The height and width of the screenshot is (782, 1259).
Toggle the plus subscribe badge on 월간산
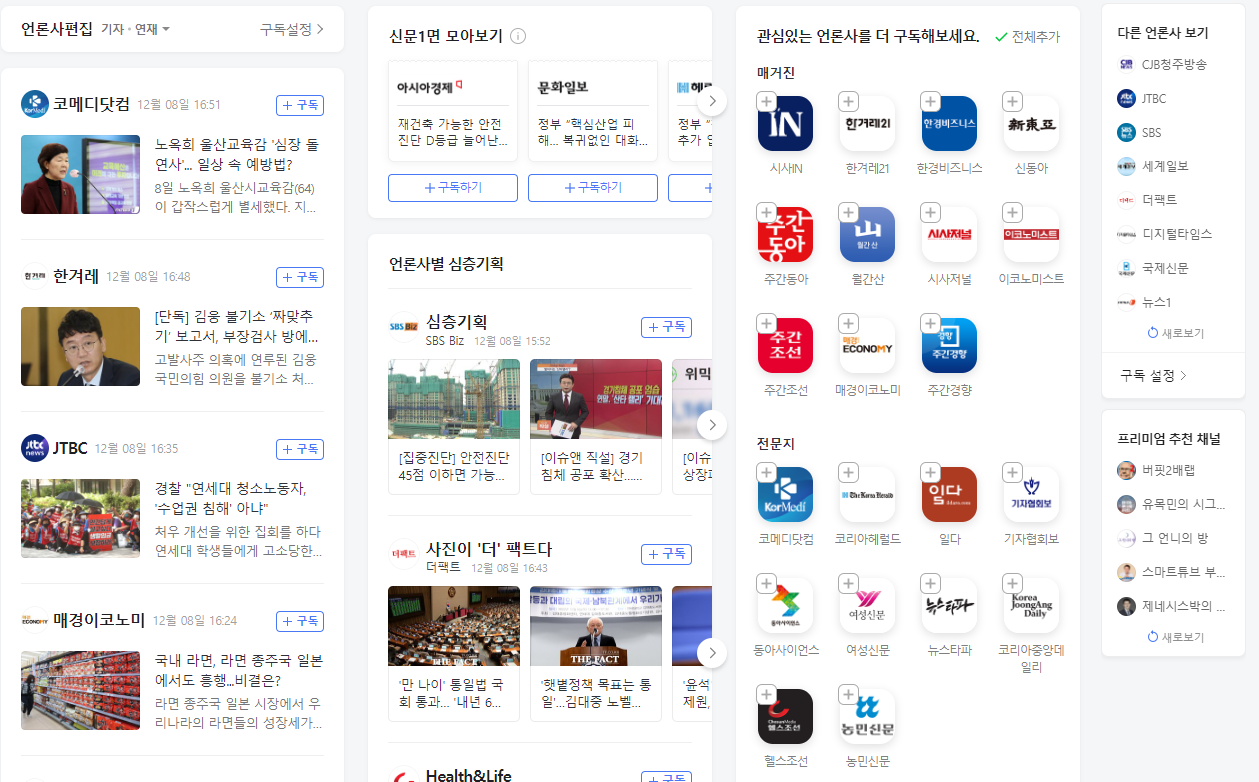848,212
